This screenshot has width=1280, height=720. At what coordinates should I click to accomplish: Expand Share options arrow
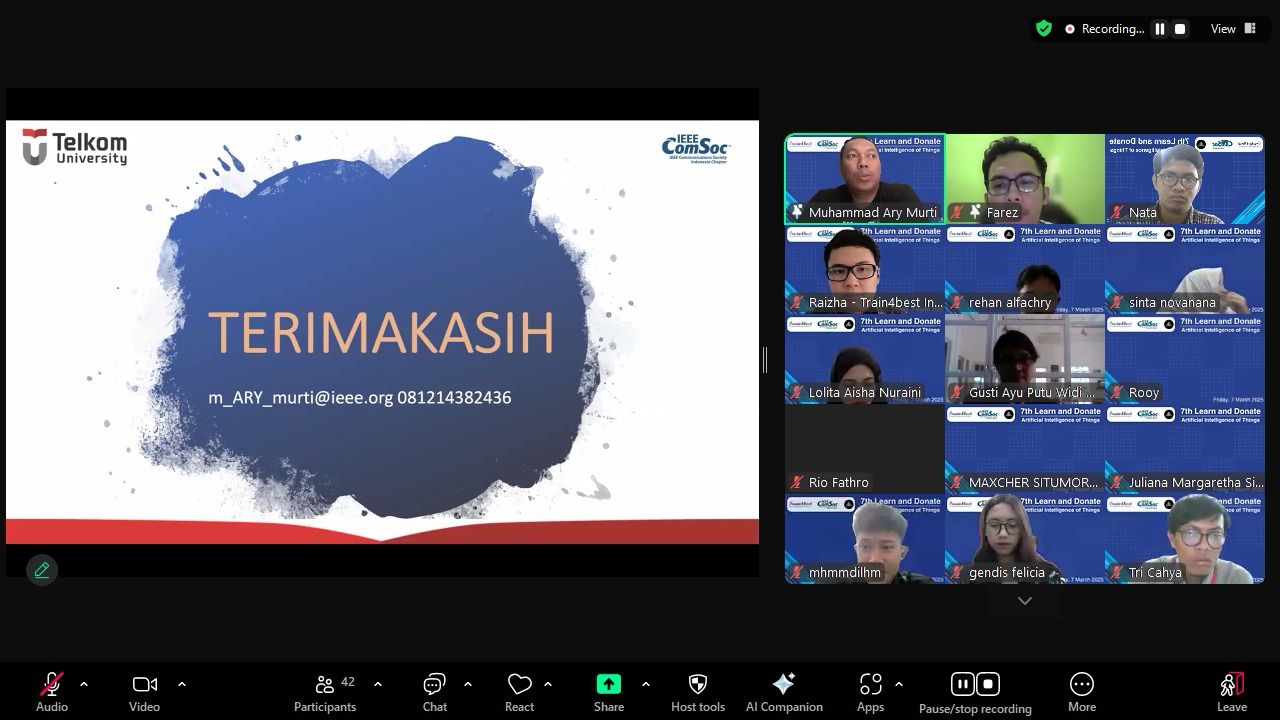[646, 685]
